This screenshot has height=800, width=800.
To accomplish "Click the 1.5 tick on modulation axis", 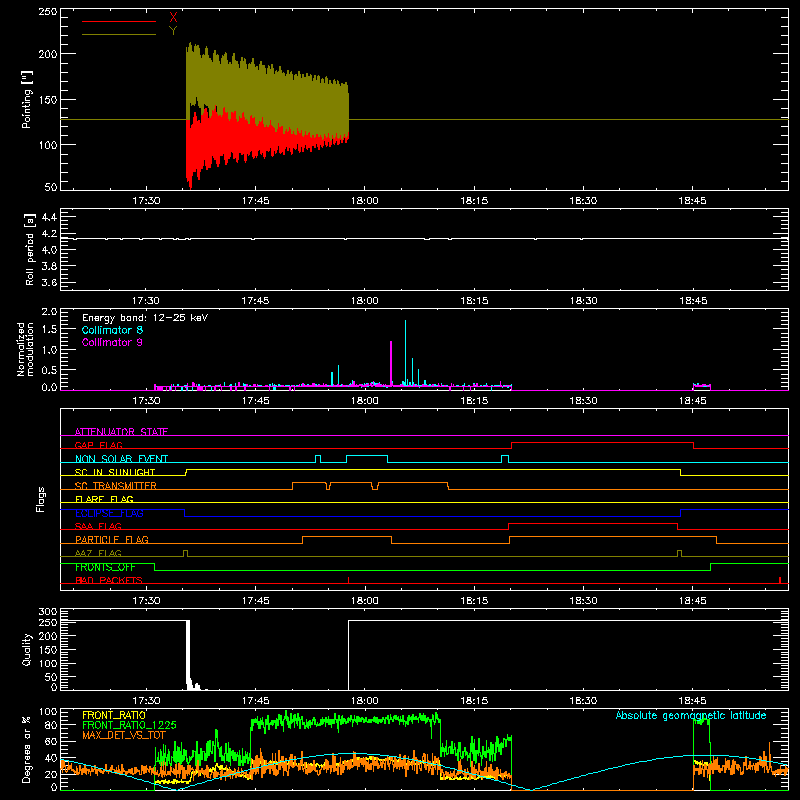I will click(x=49, y=330).
